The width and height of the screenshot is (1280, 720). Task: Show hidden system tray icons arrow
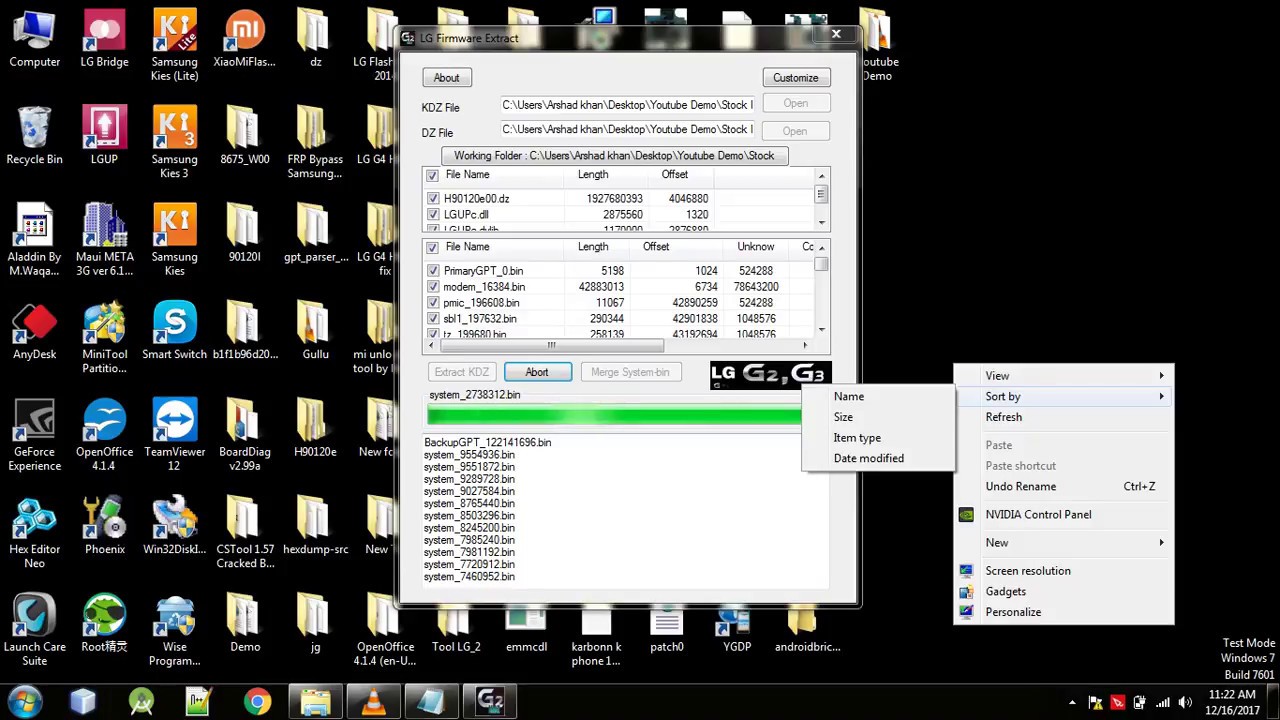1072,702
